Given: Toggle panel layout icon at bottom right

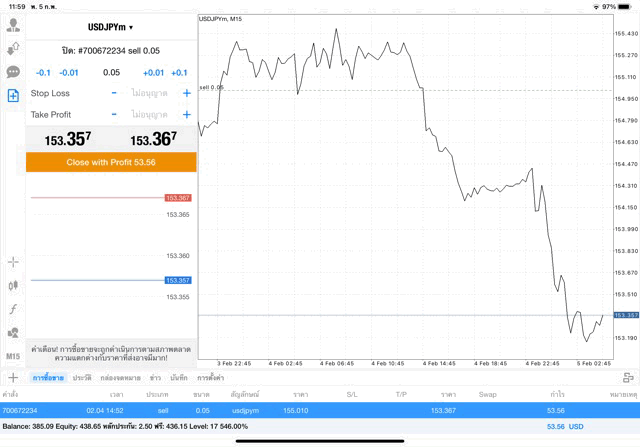Looking at the screenshot, I should [x=628, y=378].
